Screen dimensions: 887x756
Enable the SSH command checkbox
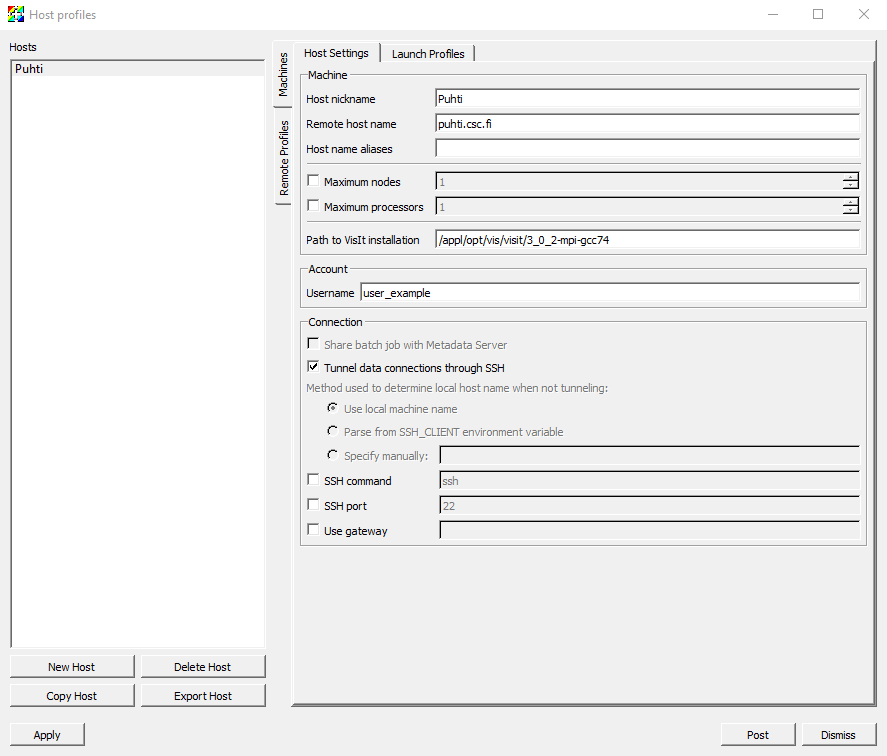pyautogui.click(x=313, y=481)
